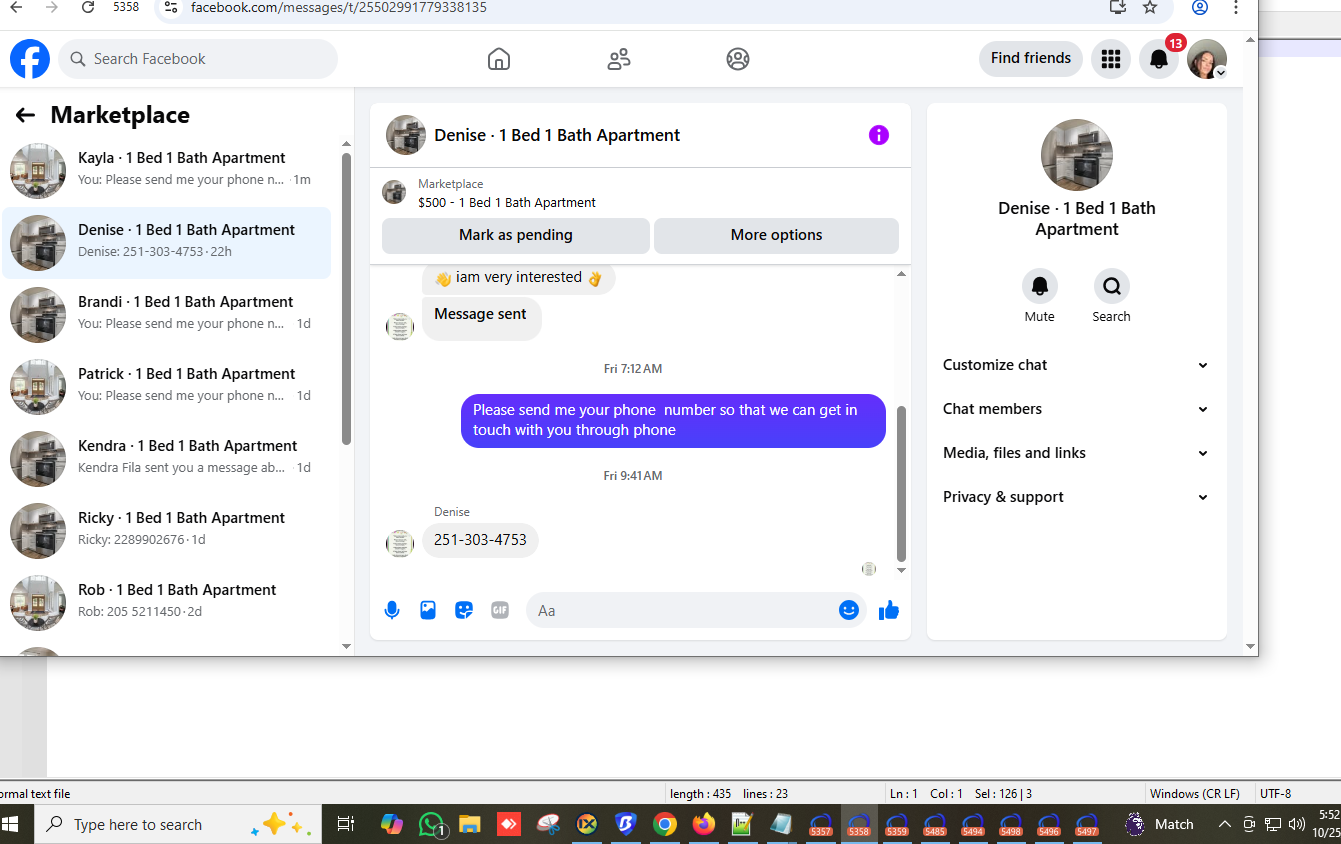Open the Facebook Home tab icon
1341x844 pixels.
click(x=499, y=59)
